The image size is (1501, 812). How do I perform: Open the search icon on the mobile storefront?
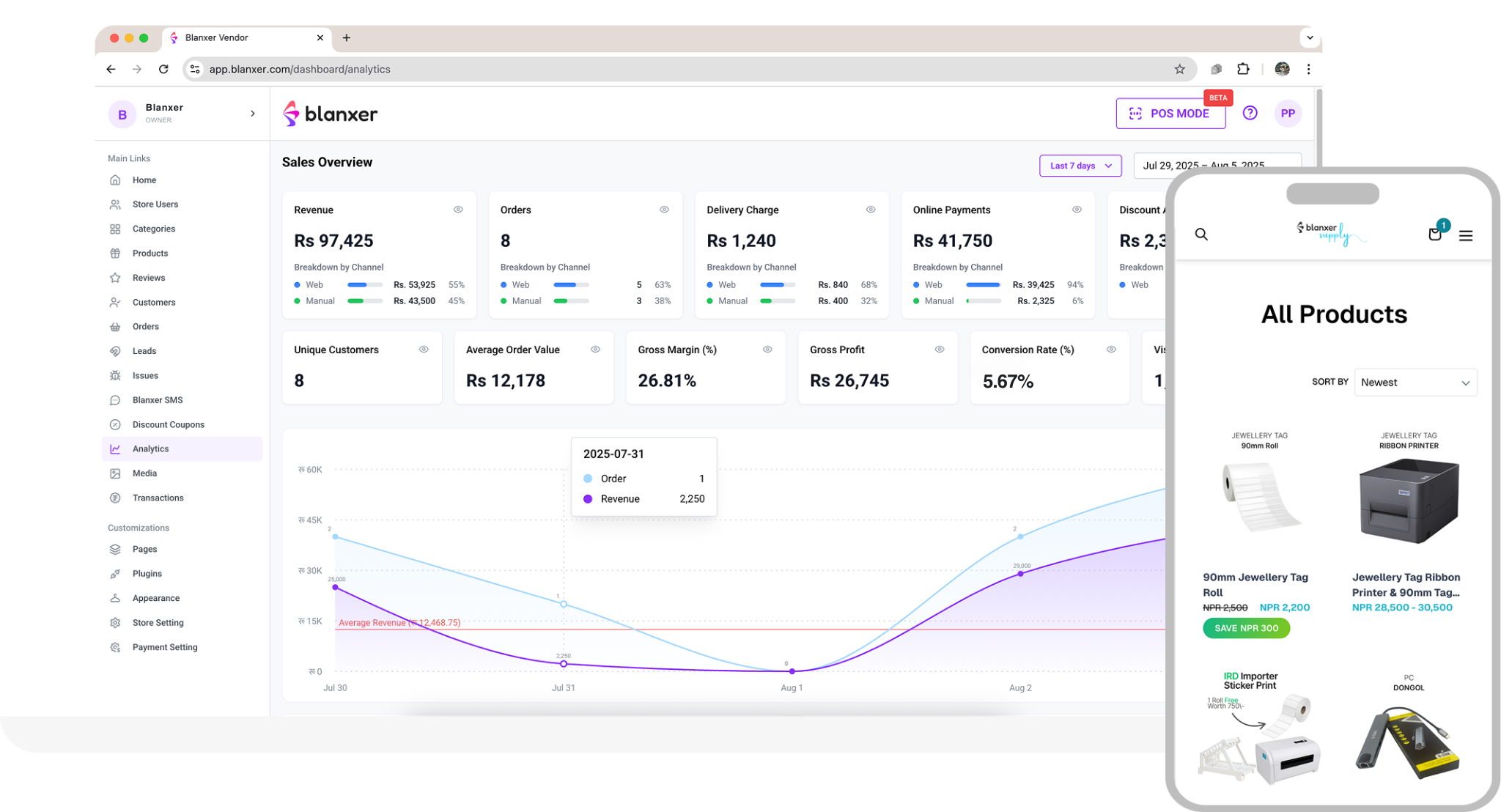click(1201, 235)
